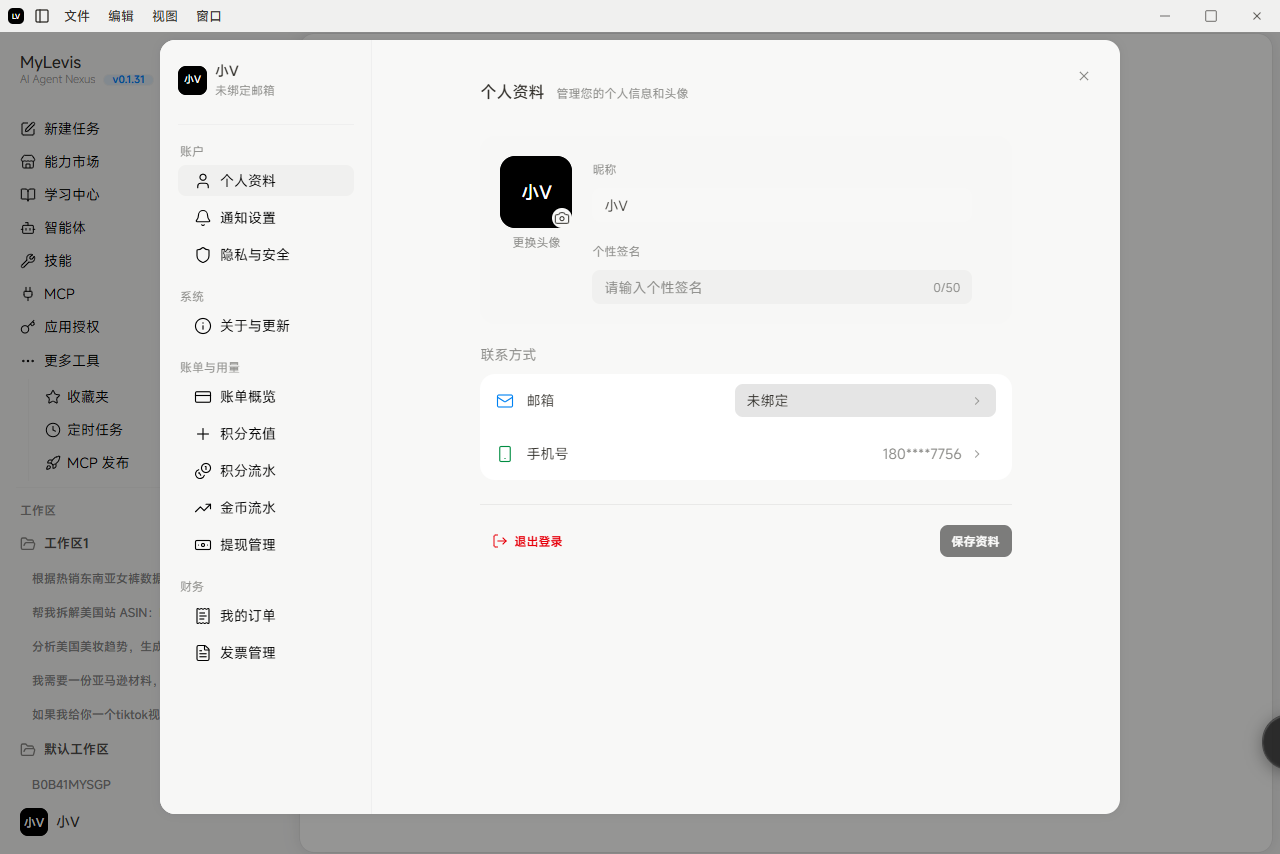Open 金币流水 trend item
1280x854 pixels.
pos(266,508)
